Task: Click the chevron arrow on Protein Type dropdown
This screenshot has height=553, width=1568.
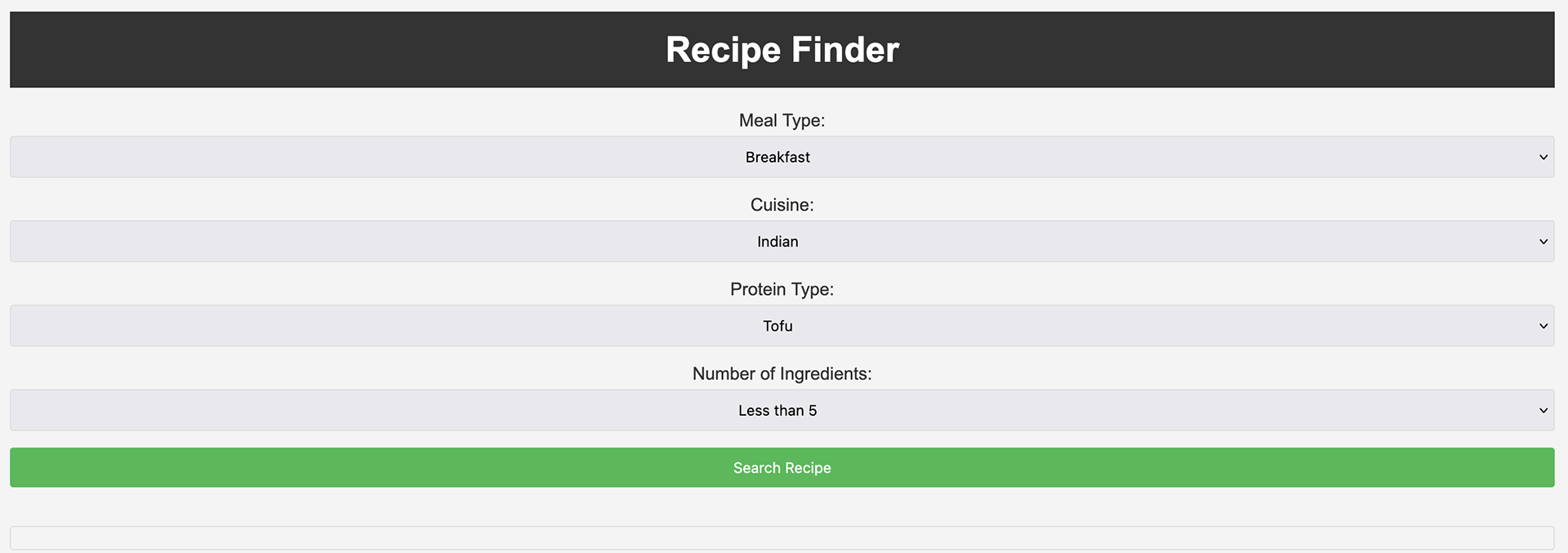Action: (1543, 326)
